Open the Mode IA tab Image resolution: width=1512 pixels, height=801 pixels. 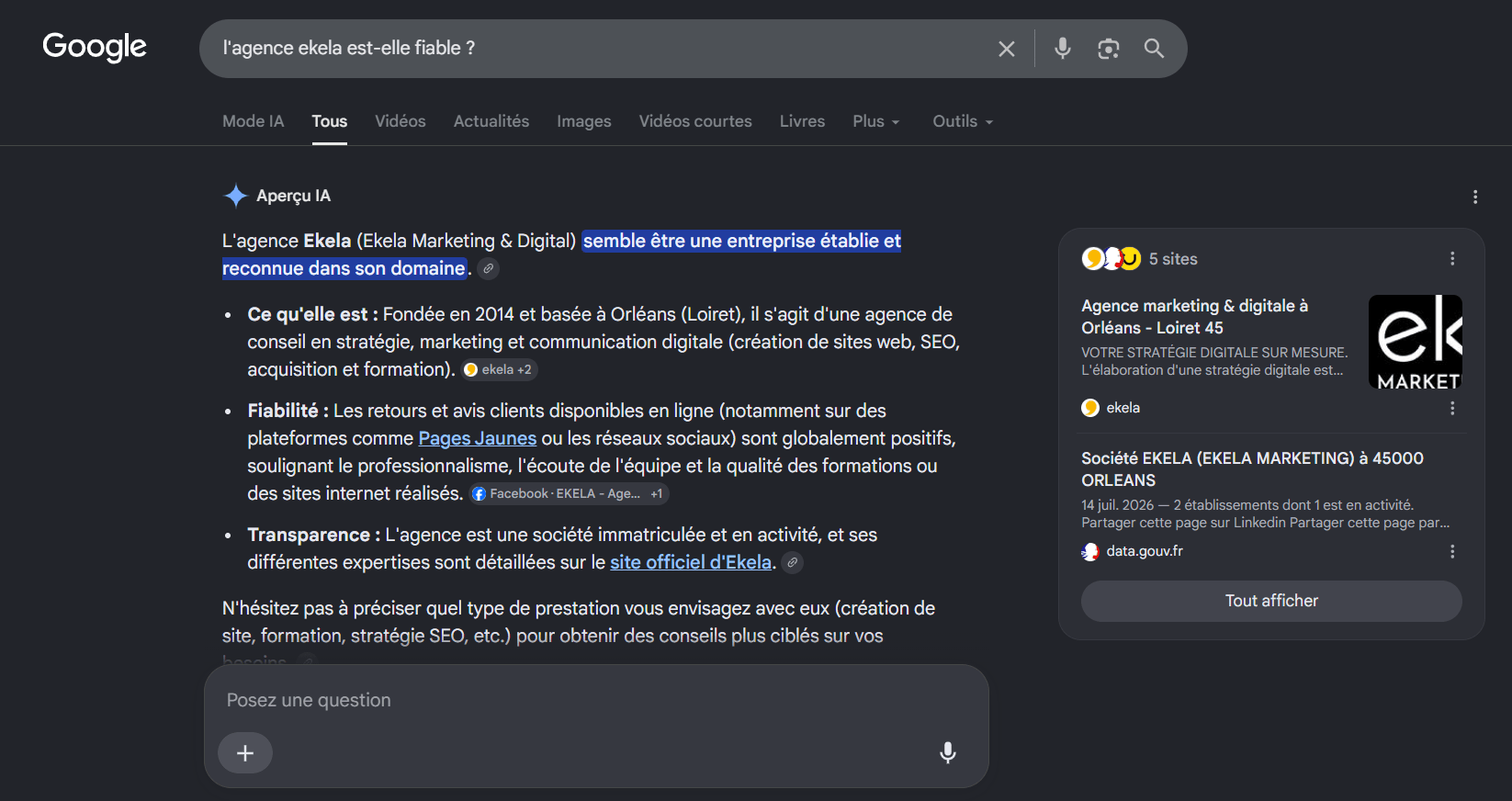coord(254,121)
